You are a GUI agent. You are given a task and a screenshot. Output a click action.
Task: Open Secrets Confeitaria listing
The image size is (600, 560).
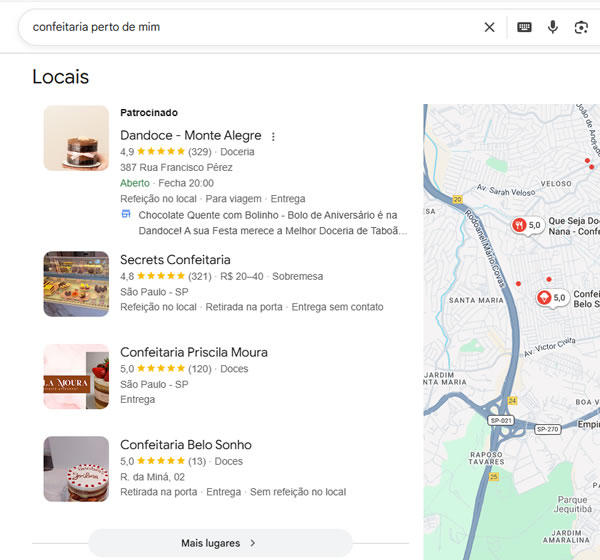pyautogui.click(x=175, y=260)
